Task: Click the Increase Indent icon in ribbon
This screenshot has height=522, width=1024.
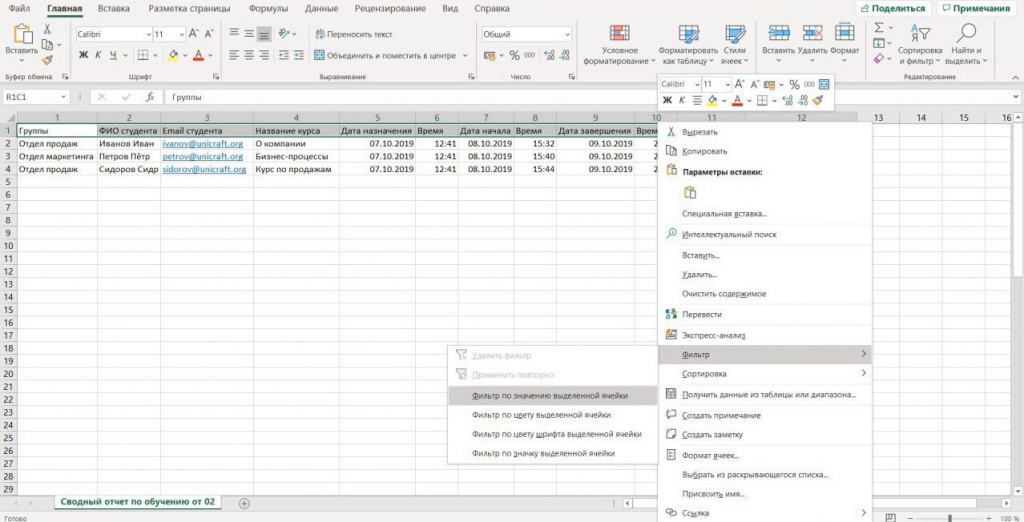Action: click(298, 55)
